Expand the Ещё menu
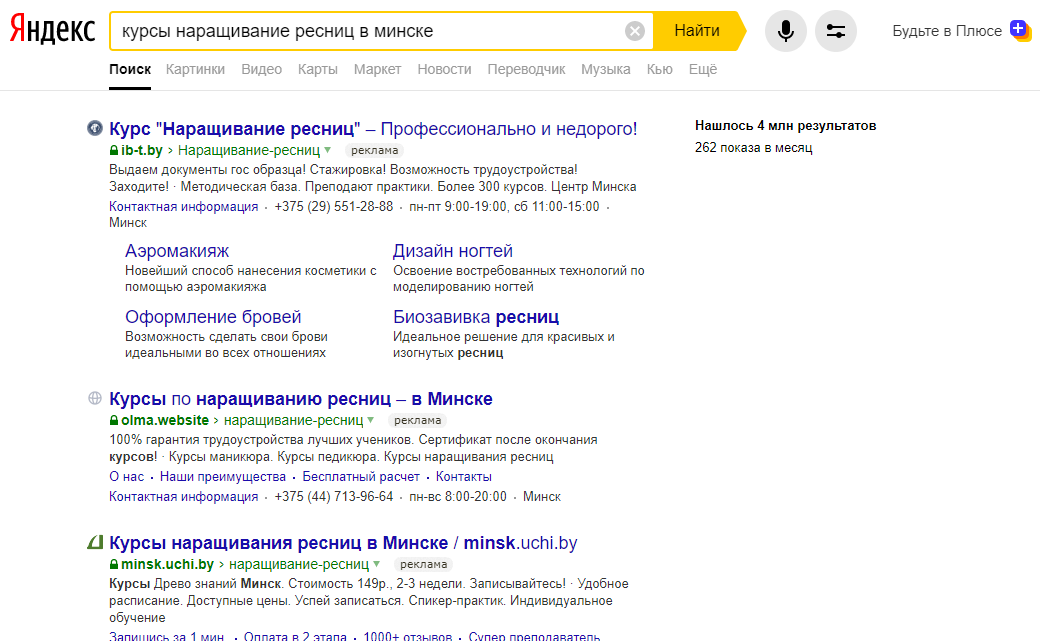 click(703, 69)
